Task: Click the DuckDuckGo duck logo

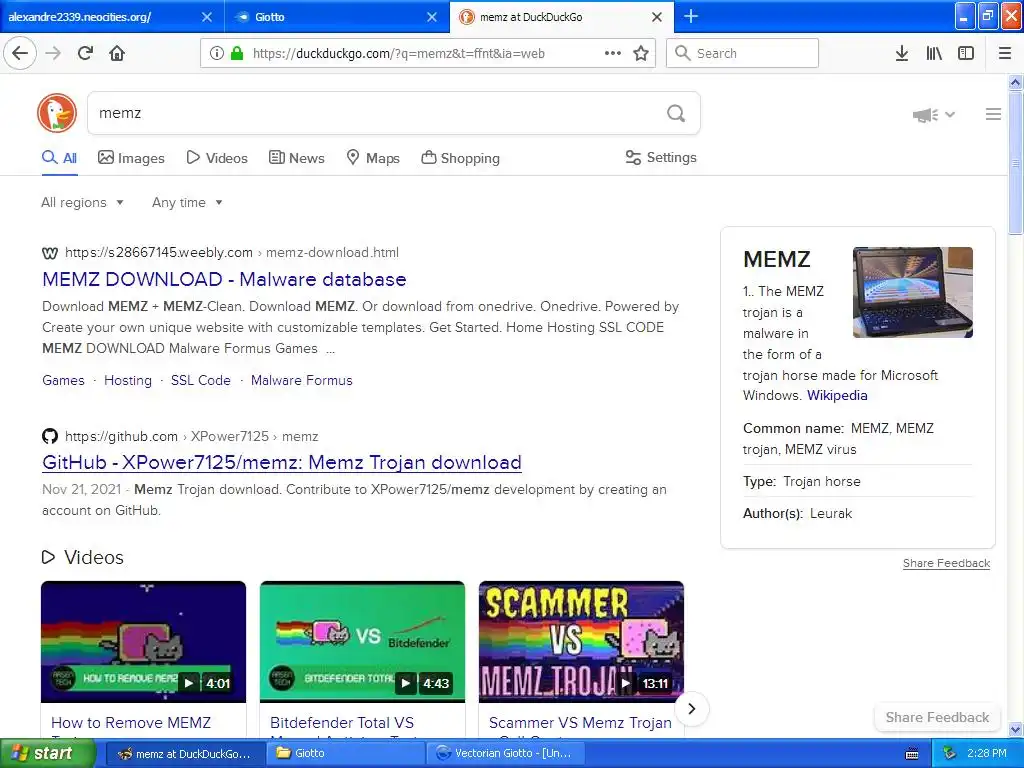Action: 57,113
